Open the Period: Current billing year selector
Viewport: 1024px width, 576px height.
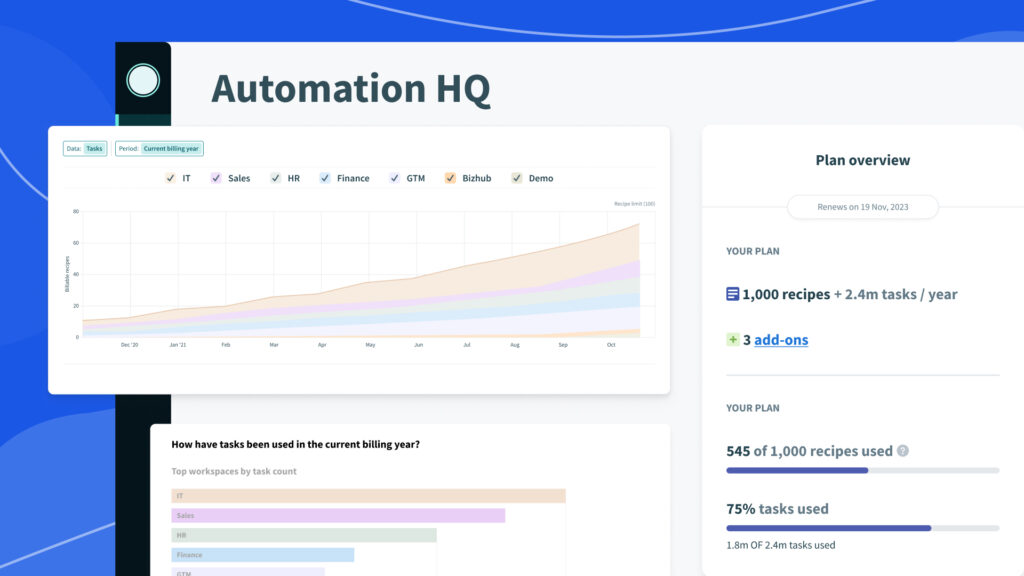[x=160, y=148]
